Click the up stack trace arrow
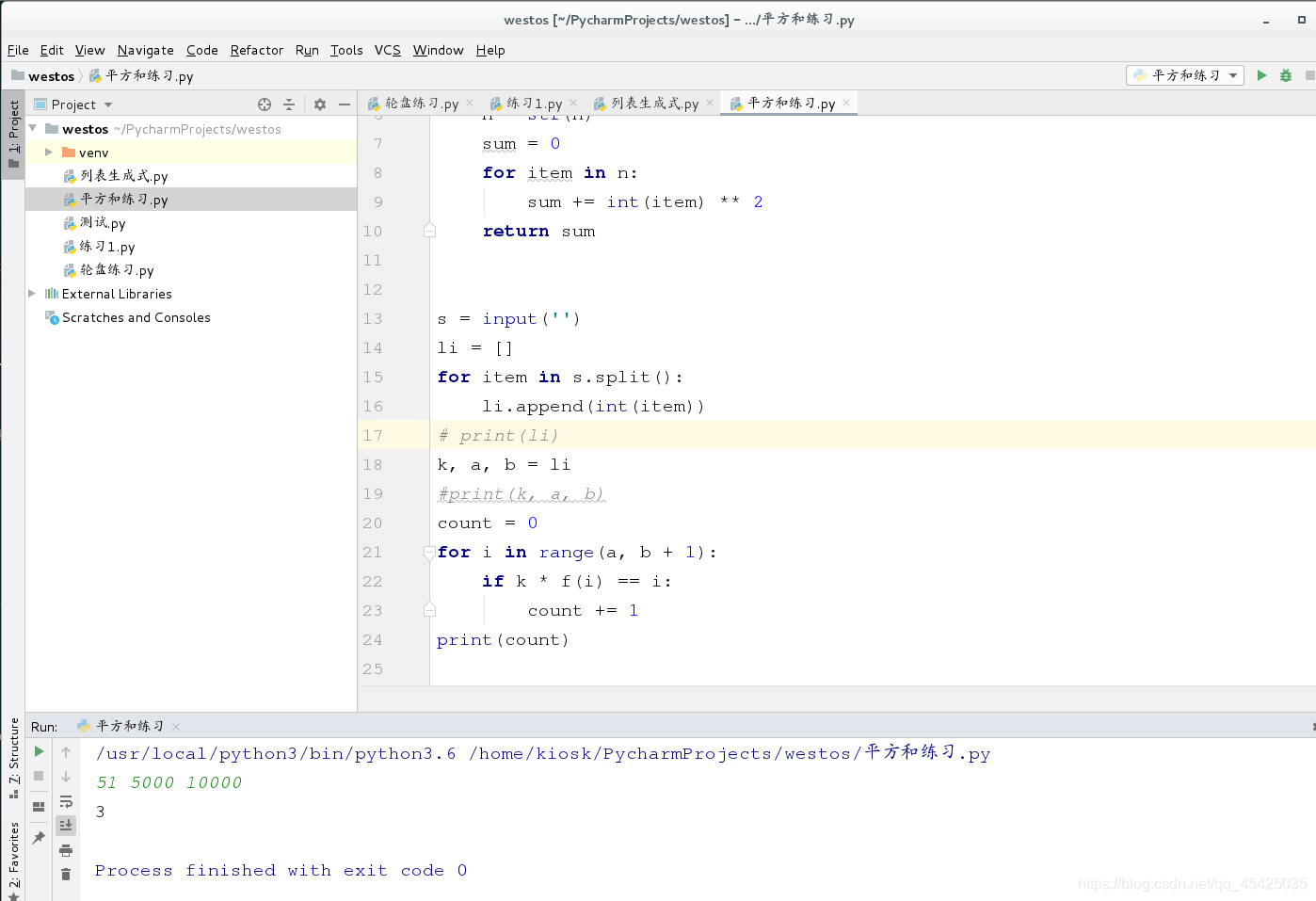This screenshot has width=1316, height=901. 66,751
